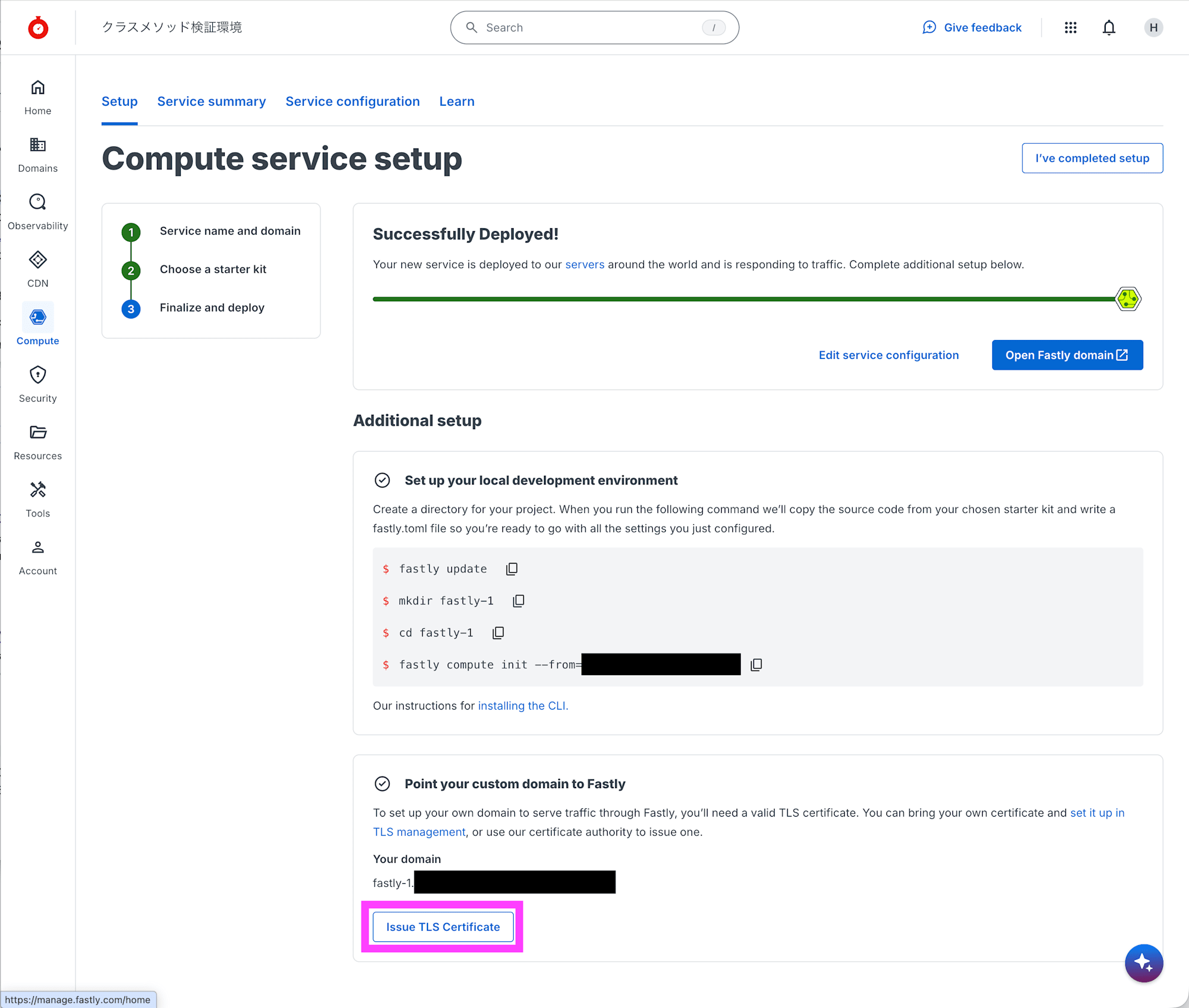Open the Home sidebar icon
The image size is (1189, 1008).
click(x=37, y=88)
